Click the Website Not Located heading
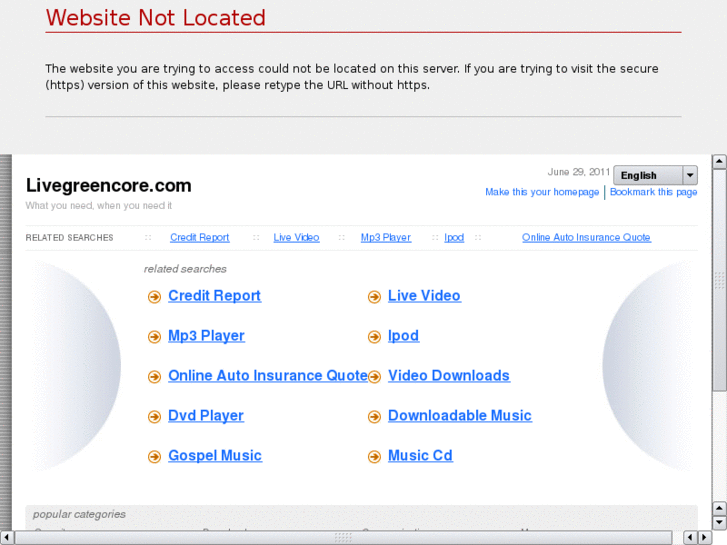727x545 pixels. (x=156, y=18)
